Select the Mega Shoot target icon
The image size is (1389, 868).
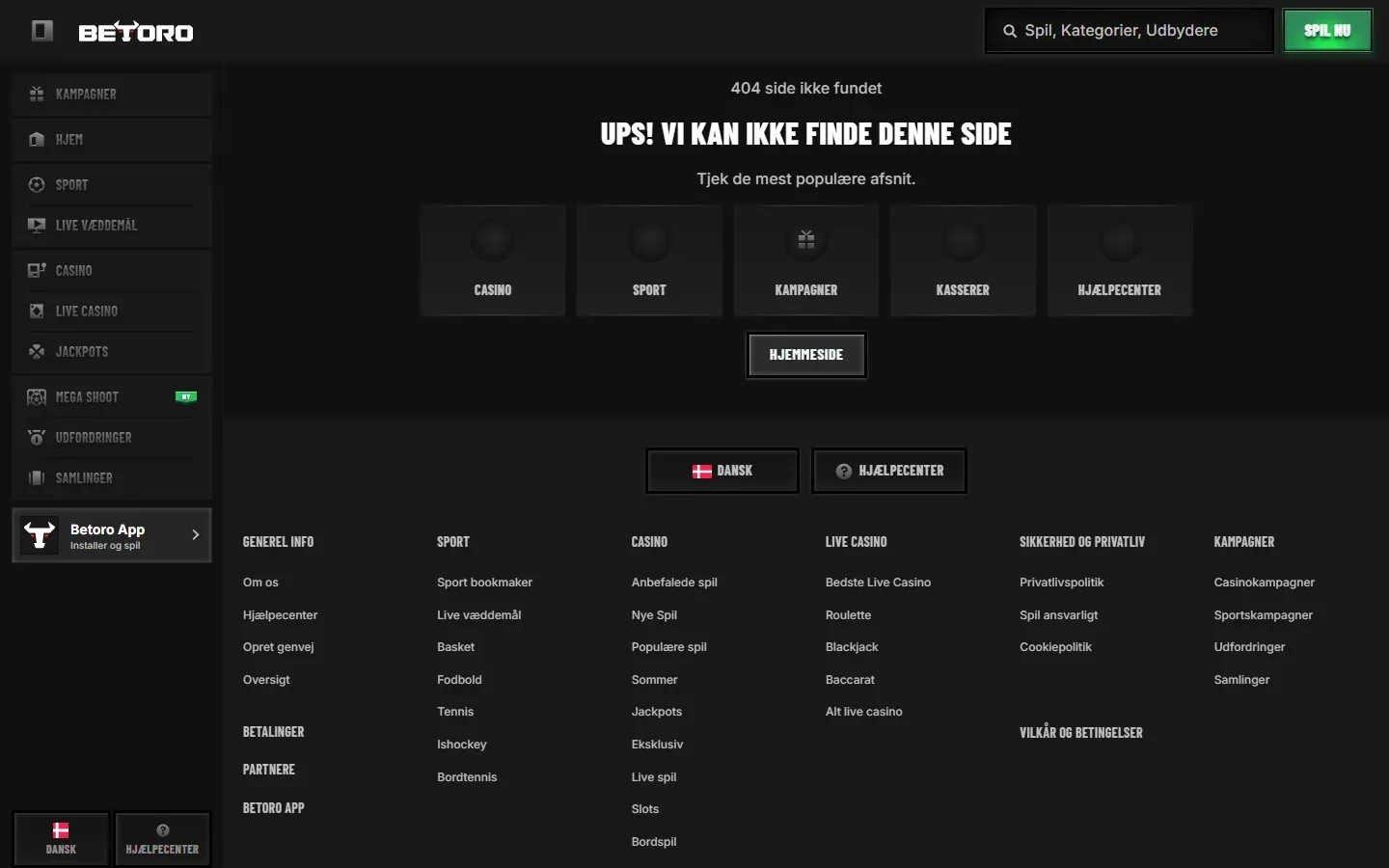pos(37,396)
